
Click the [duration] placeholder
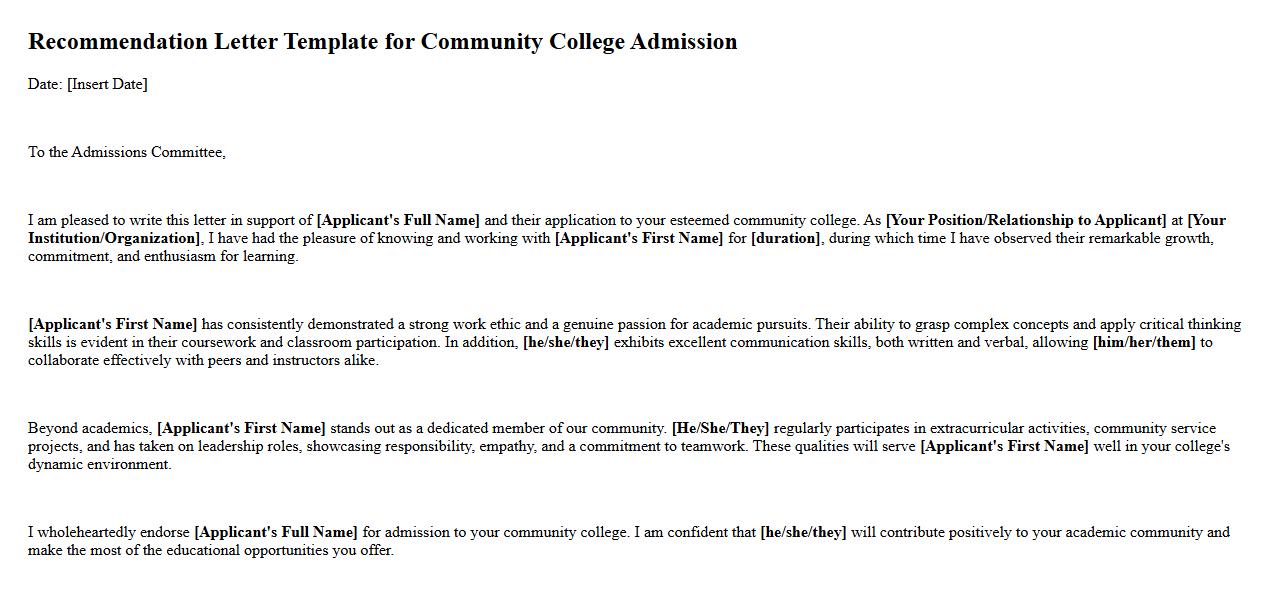point(786,238)
